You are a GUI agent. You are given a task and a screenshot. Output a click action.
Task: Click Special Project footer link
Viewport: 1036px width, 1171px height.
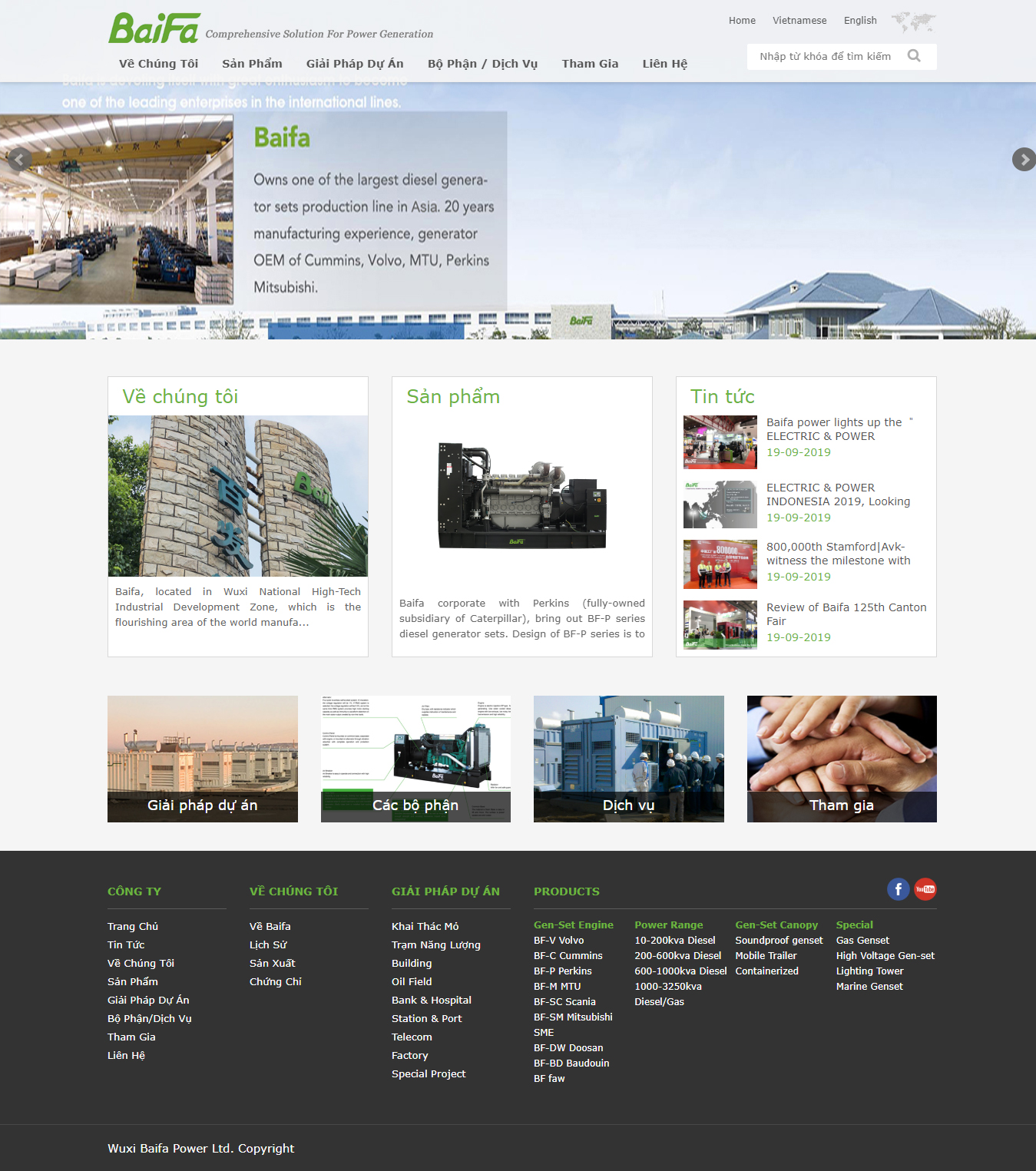429,1074
